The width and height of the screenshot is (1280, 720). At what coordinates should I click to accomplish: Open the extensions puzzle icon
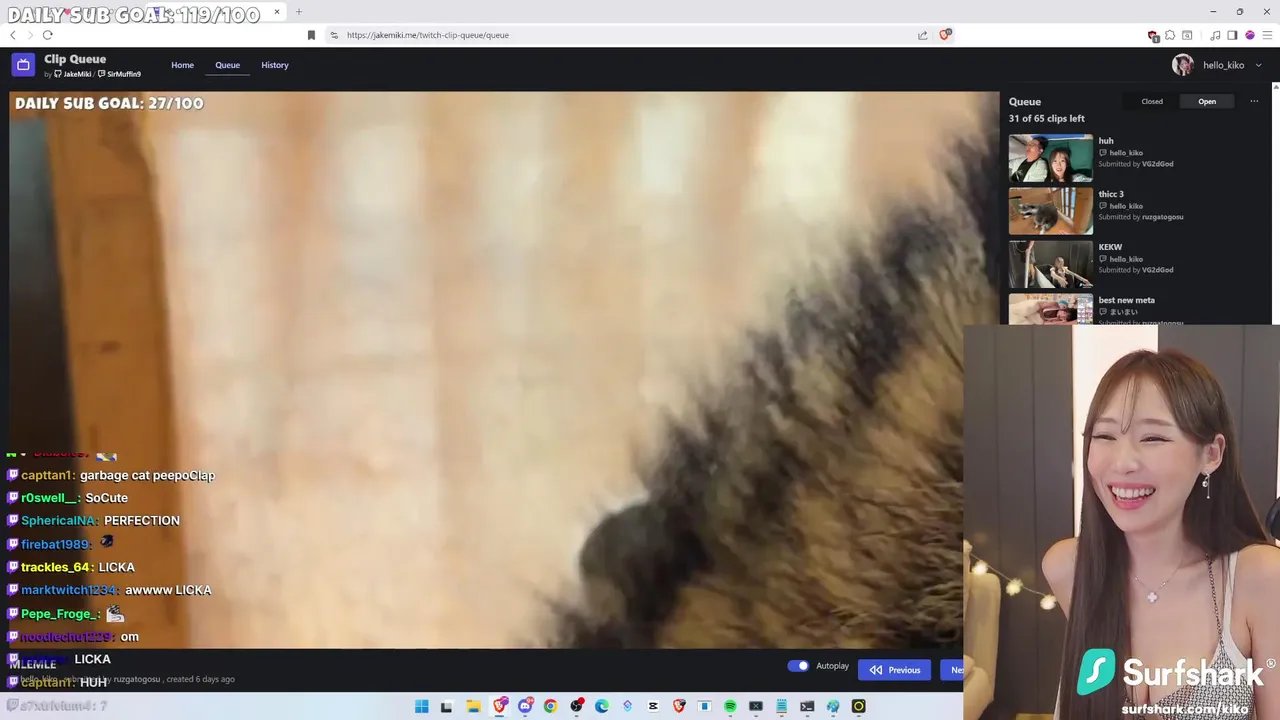tap(1170, 35)
